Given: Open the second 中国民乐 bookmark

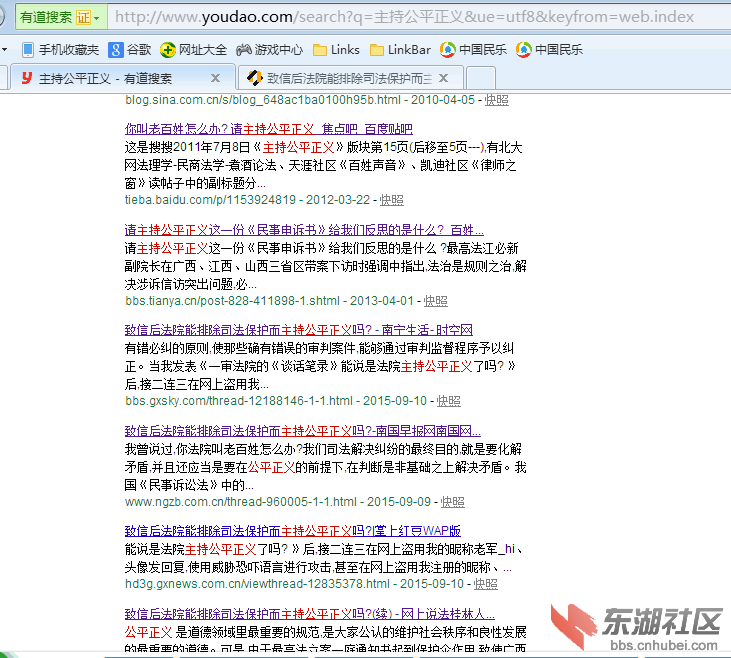Looking at the screenshot, I should (549, 49).
